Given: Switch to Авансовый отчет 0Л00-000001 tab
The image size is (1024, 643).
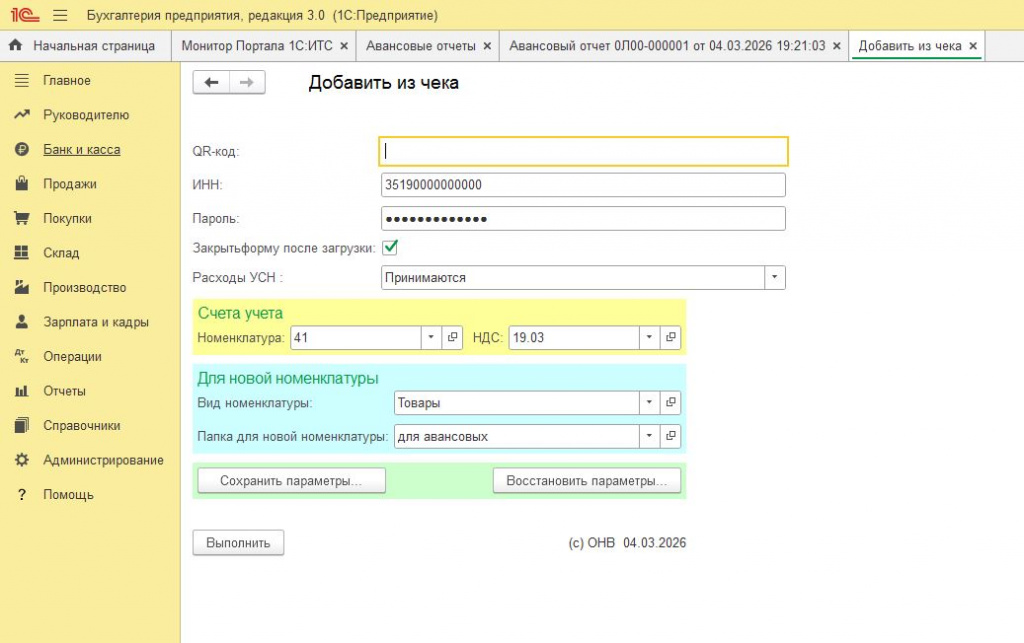Looking at the screenshot, I should (667, 46).
